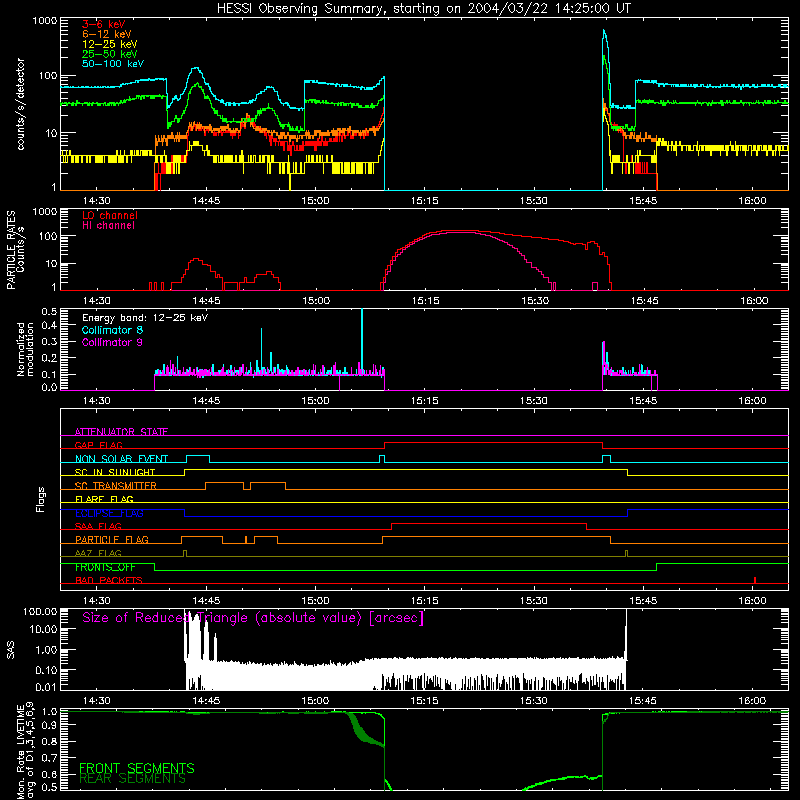Click the FLARE FLAG label
Image resolution: width=800 pixels, height=800 pixels.
click(x=104, y=499)
